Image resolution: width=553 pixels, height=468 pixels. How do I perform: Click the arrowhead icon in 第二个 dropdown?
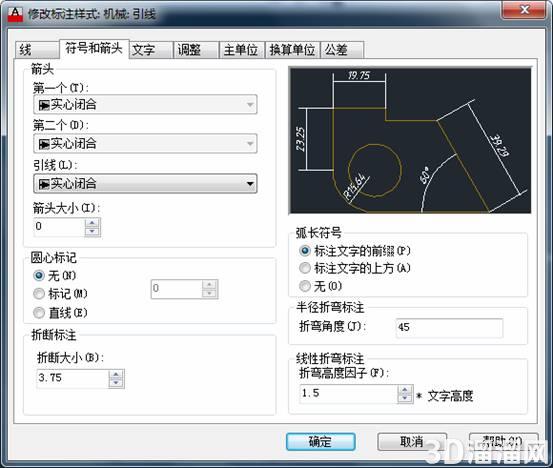click(x=44, y=144)
